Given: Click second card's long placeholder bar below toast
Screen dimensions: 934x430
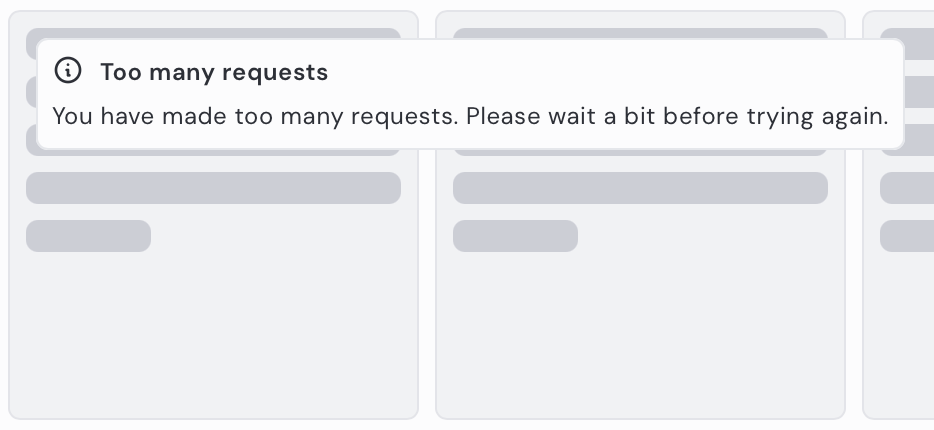Looking at the screenshot, I should pos(640,188).
